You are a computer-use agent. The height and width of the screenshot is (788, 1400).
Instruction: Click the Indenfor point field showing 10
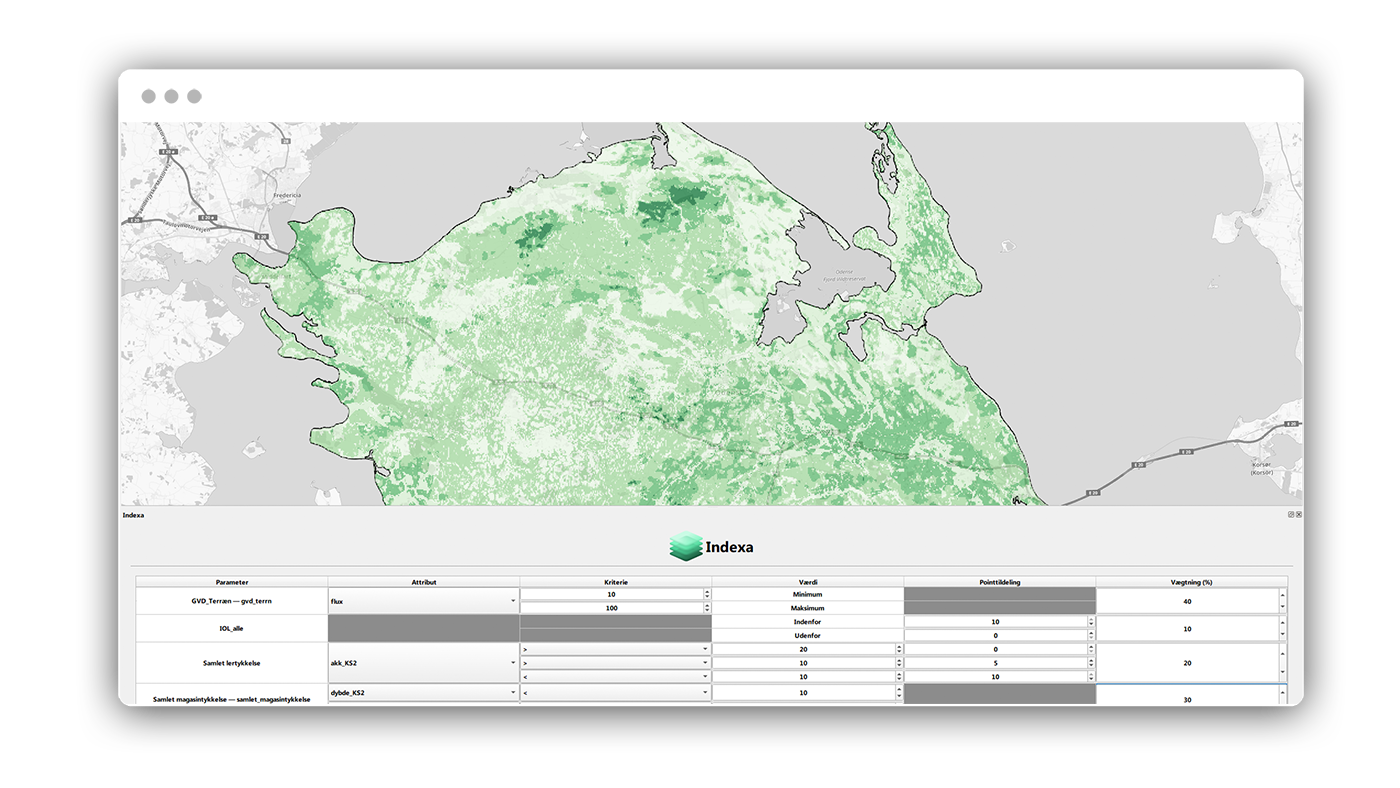coord(994,622)
